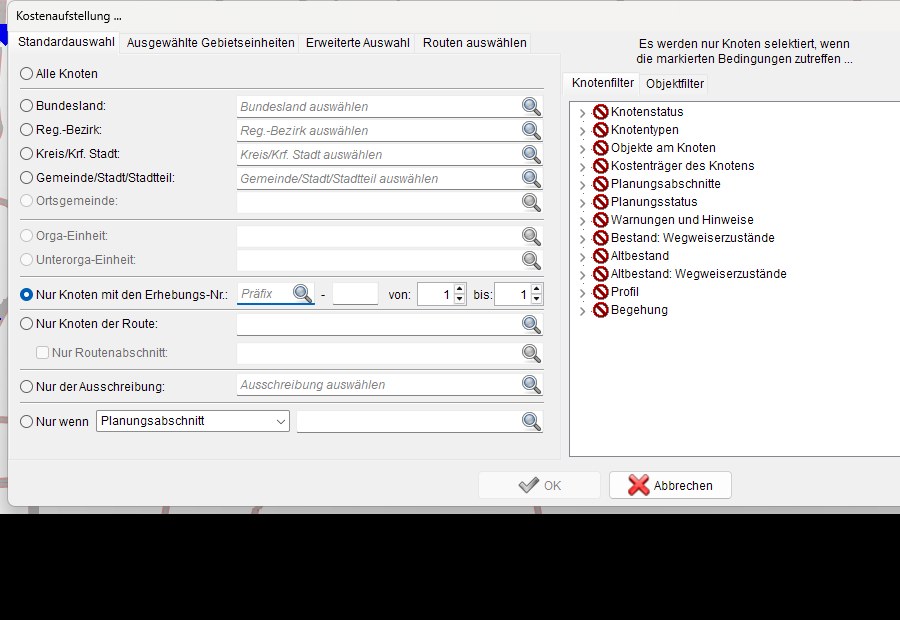The width and height of the screenshot is (900, 620).
Task: Toggle the Knotenstatus filter prohibition icon
Action: coord(600,111)
